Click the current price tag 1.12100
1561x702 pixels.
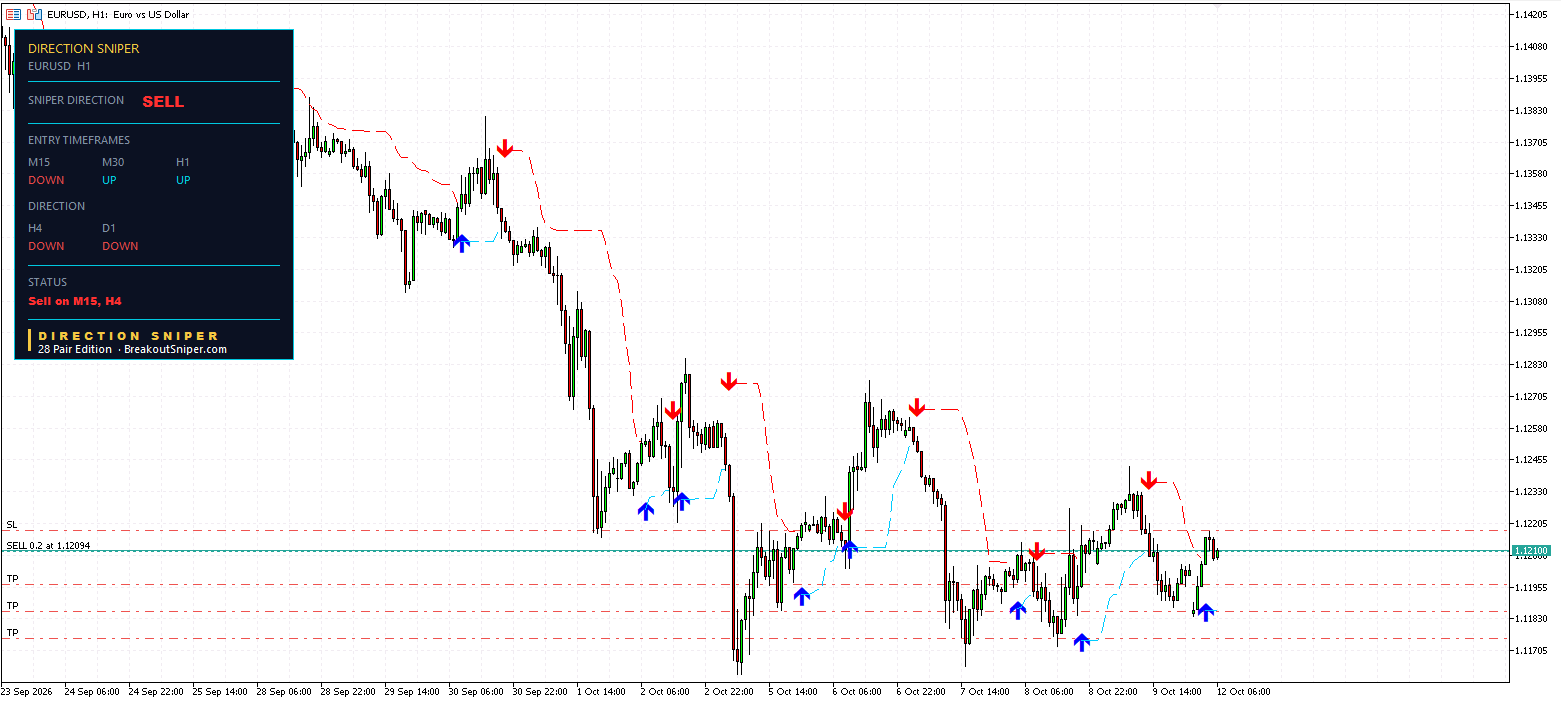tap(1531, 550)
